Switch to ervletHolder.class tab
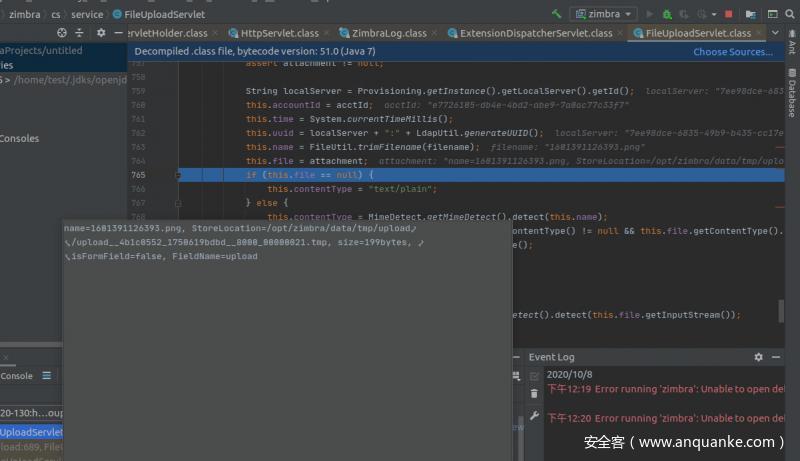This screenshot has width=800, height=461. click(167, 33)
